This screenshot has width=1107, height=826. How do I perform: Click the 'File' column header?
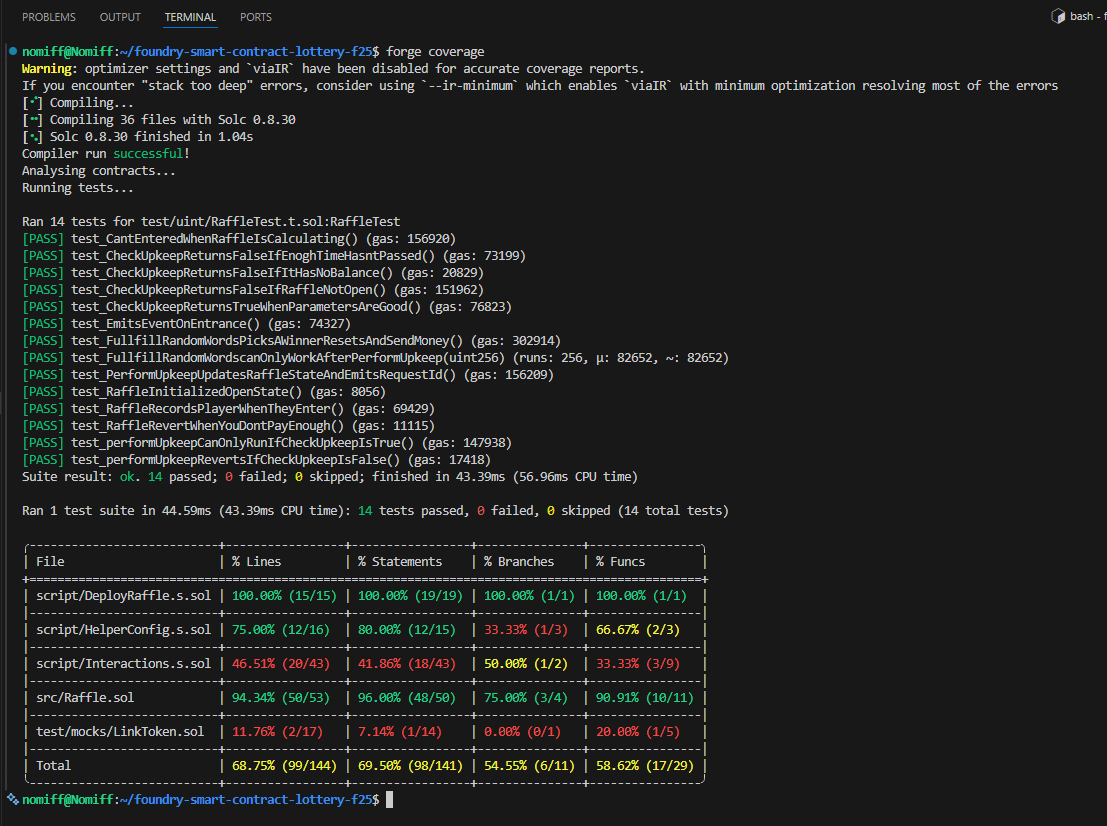pyautogui.click(x=50, y=561)
